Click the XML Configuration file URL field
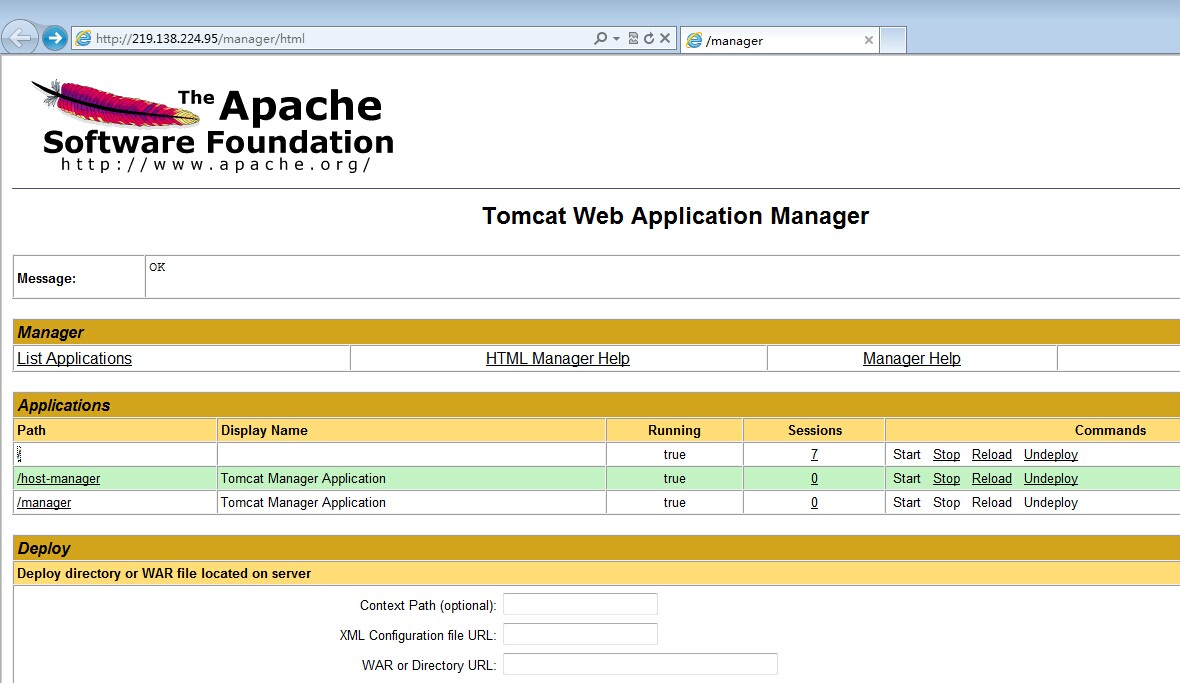This screenshot has width=1180, height=683. (580, 634)
